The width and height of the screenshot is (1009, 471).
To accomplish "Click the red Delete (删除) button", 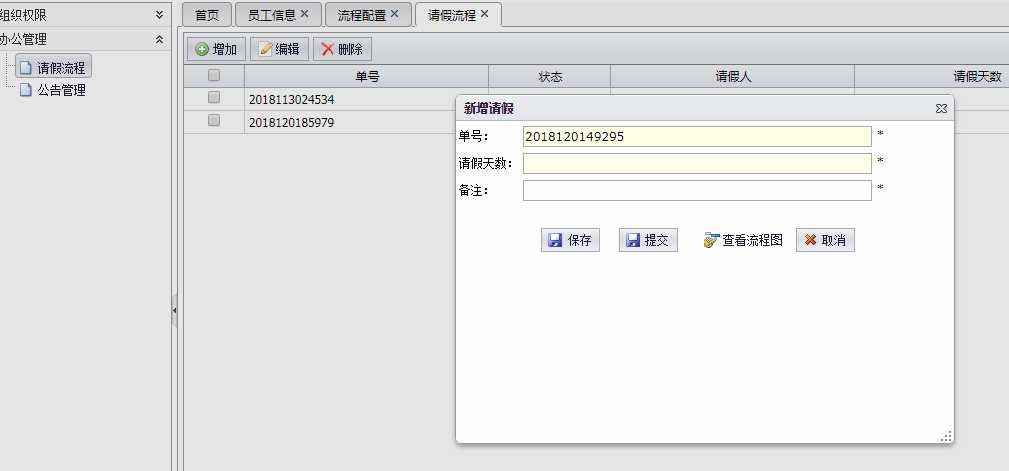I will [x=342, y=49].
